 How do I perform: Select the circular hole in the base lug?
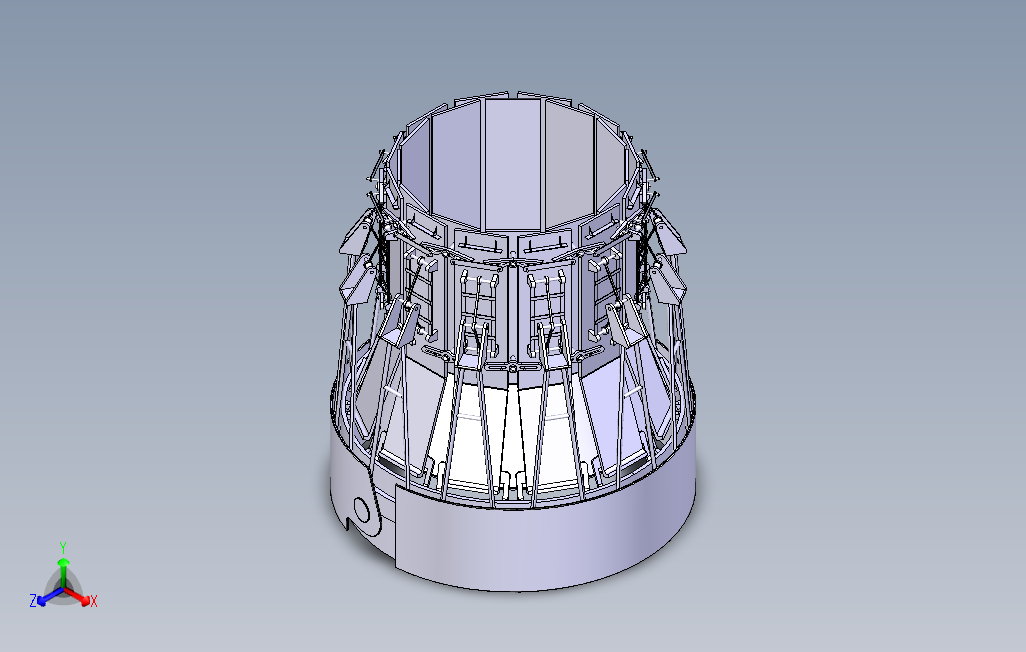(x=362, y=509)
